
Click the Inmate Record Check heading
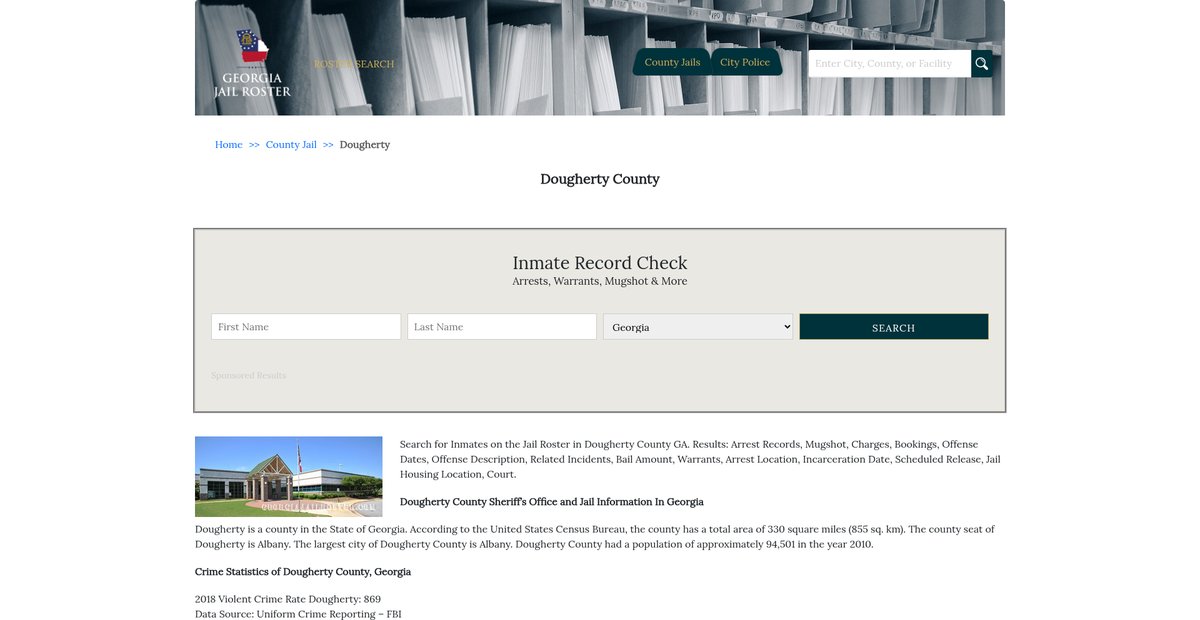coord(600,263)
